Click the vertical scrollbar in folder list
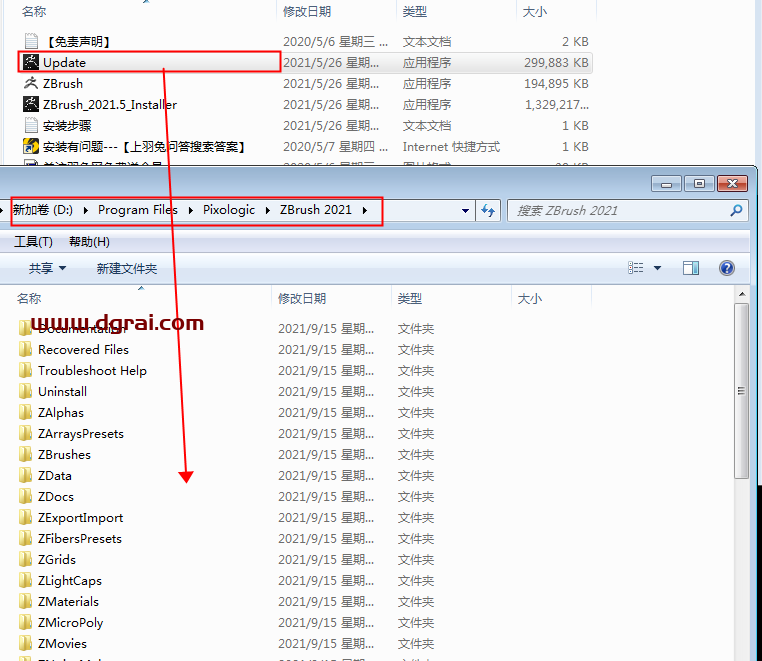This screenshot has height=661, width=762. pos(741,389)
